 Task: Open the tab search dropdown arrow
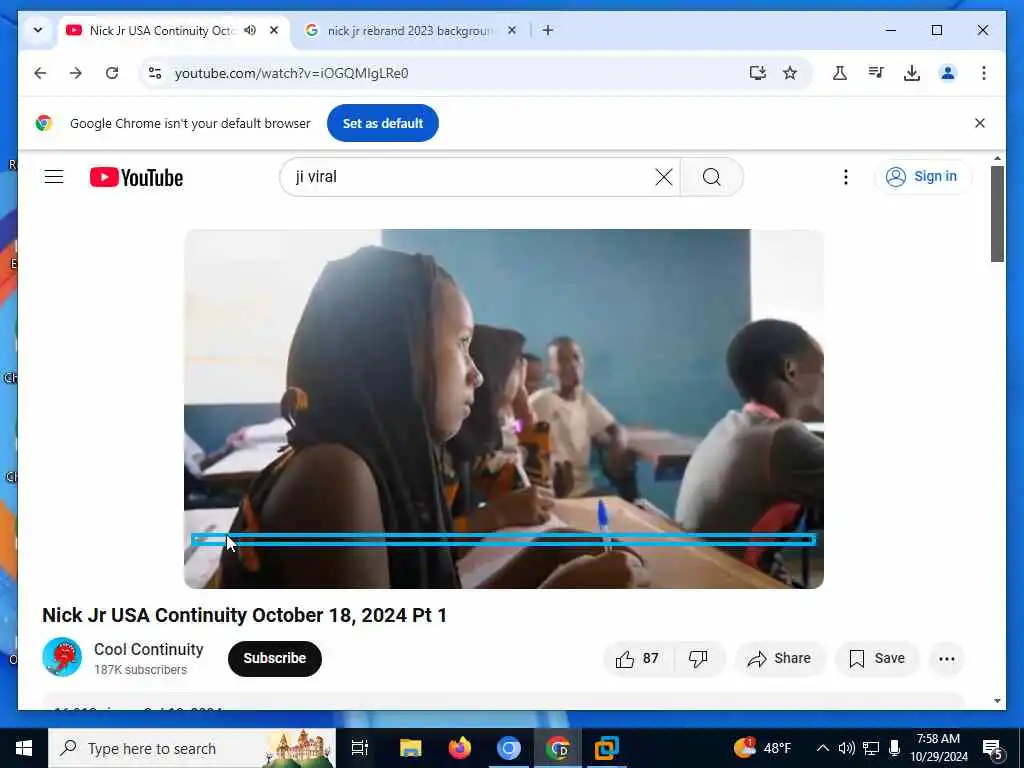click(x=38, y=30)
